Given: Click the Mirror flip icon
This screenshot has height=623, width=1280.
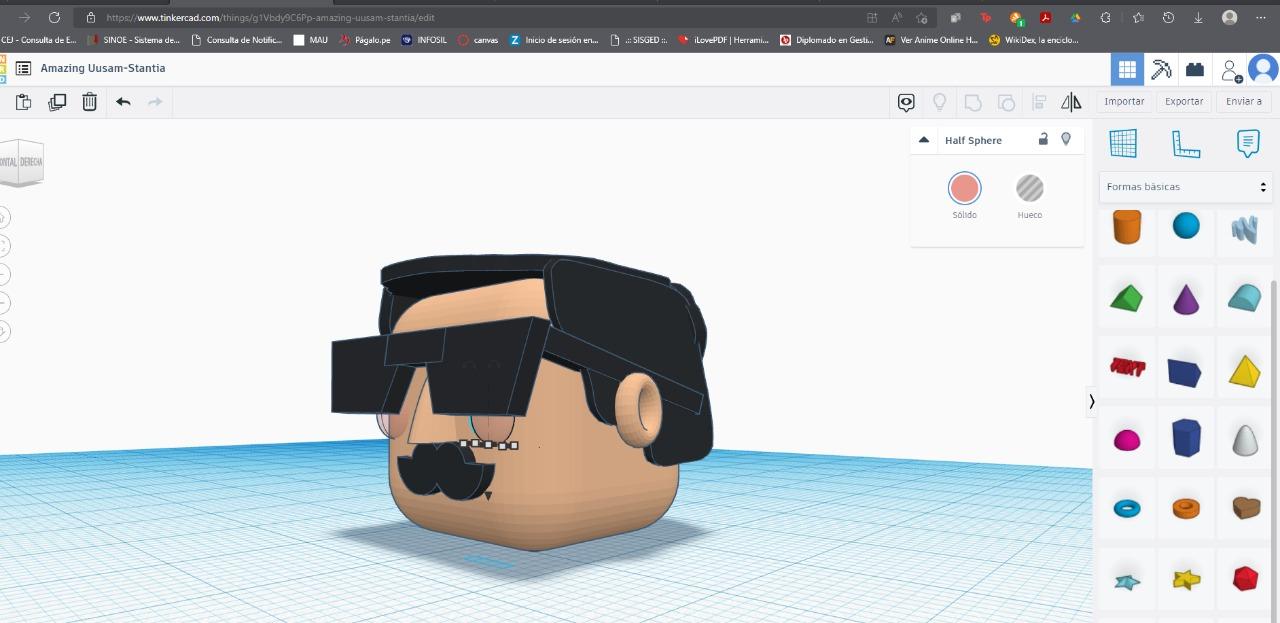Looking at the screenshot, I should coord(1071,102).
